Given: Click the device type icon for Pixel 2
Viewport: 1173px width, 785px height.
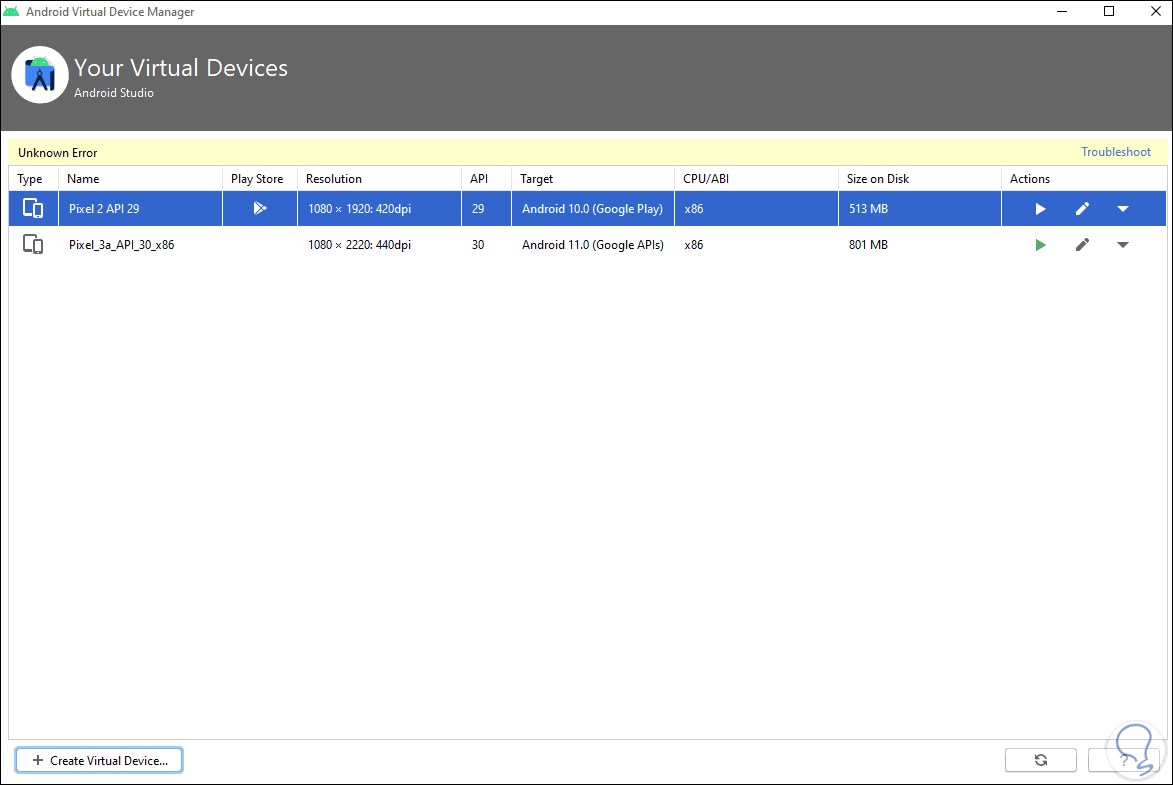Looking at the screenshot, I should 33,209.
